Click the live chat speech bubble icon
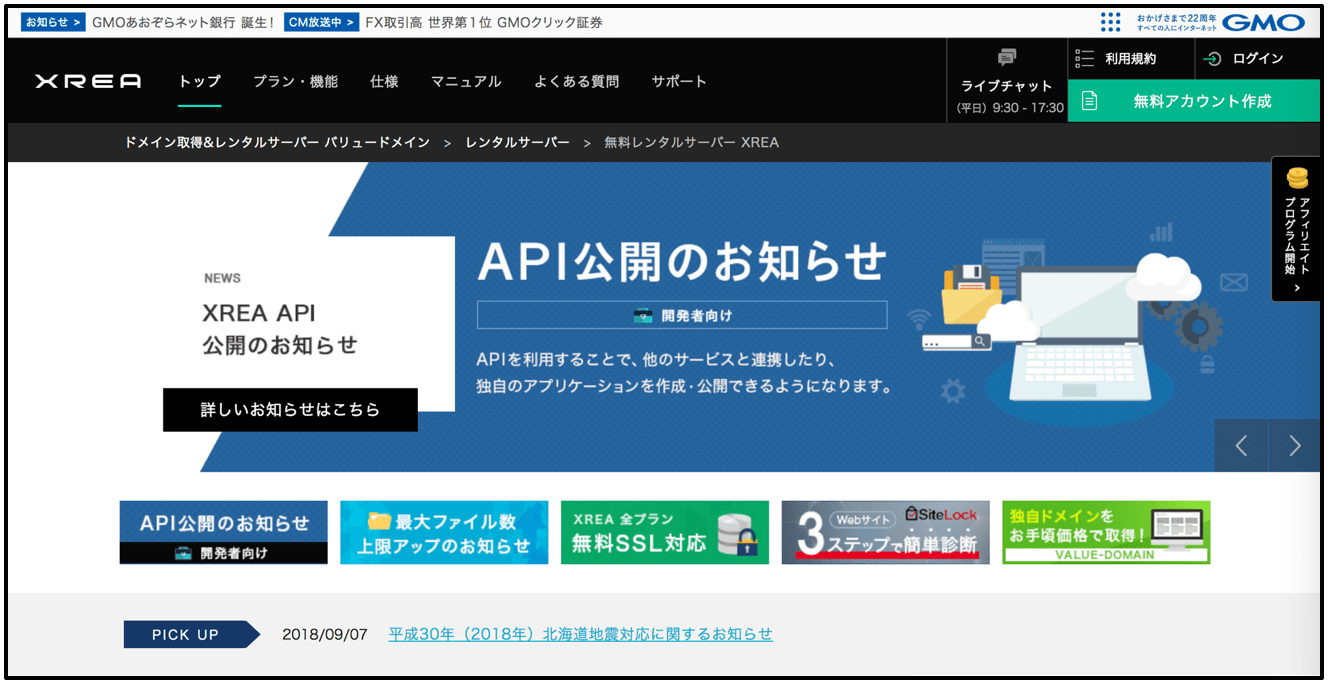 (x=1007, y=57)
